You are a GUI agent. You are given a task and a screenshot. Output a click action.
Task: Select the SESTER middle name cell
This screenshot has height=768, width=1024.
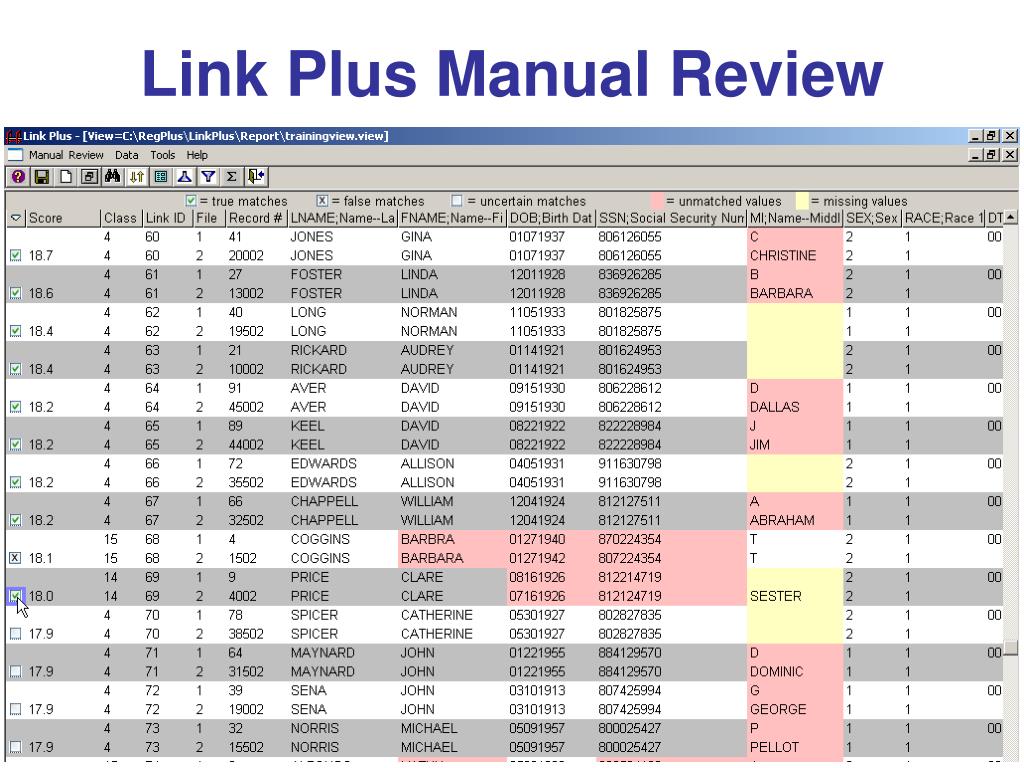pos(795,596)
